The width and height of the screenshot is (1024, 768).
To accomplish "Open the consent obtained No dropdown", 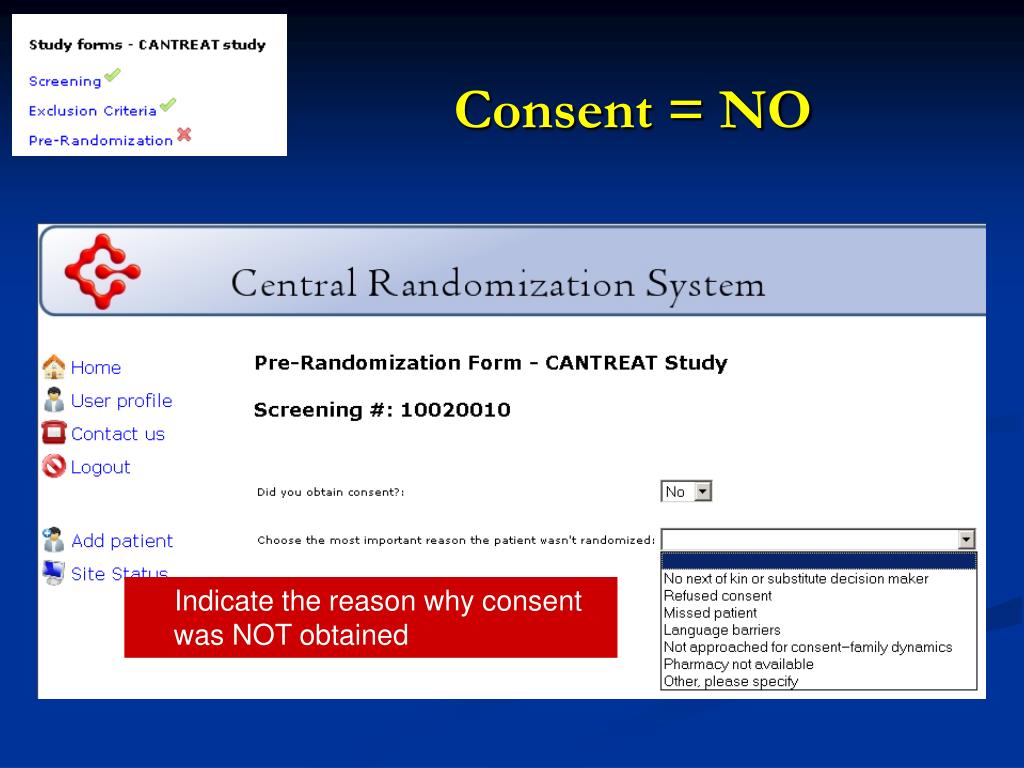I will point(686,491).
